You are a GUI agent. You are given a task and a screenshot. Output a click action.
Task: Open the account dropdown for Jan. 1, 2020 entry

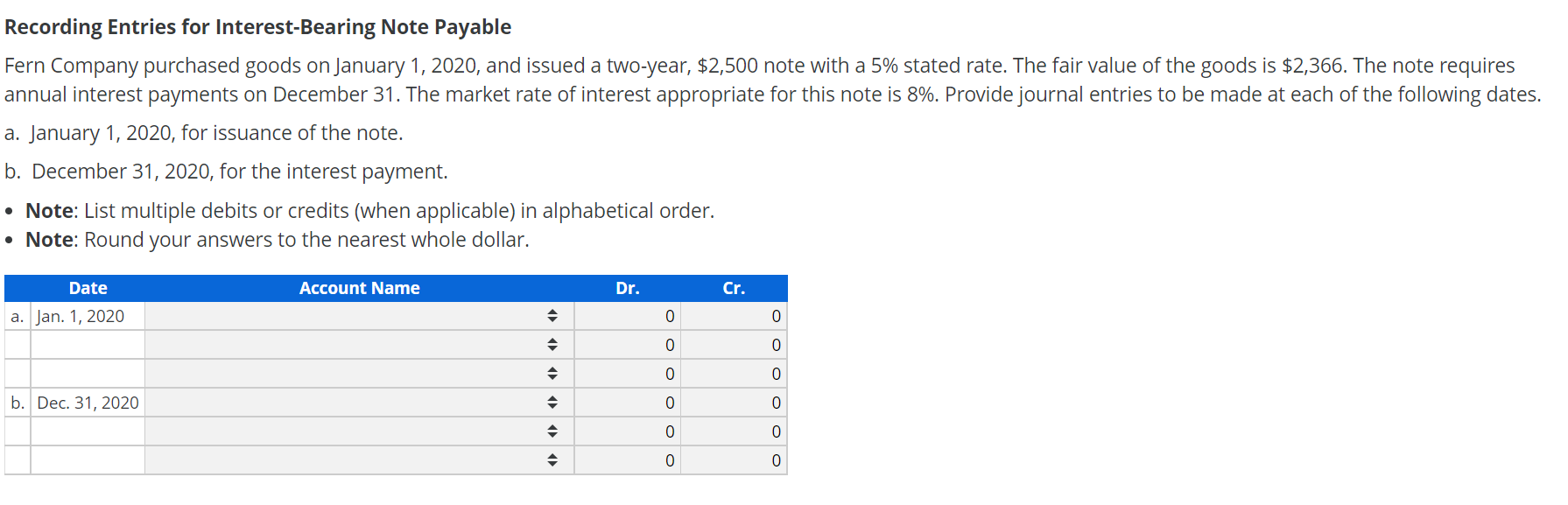(552, 316)
